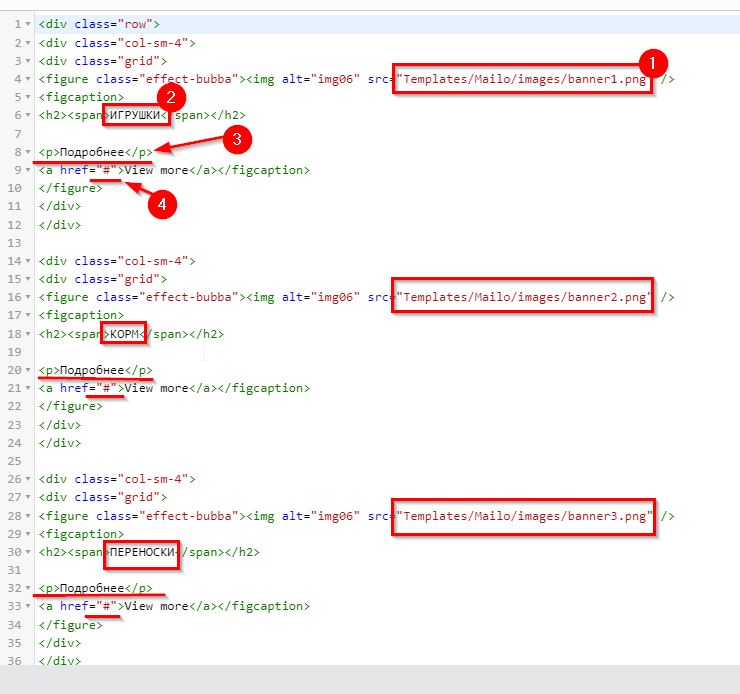
Task: Click the red annotation circle numbered 4
Action: 162,205
